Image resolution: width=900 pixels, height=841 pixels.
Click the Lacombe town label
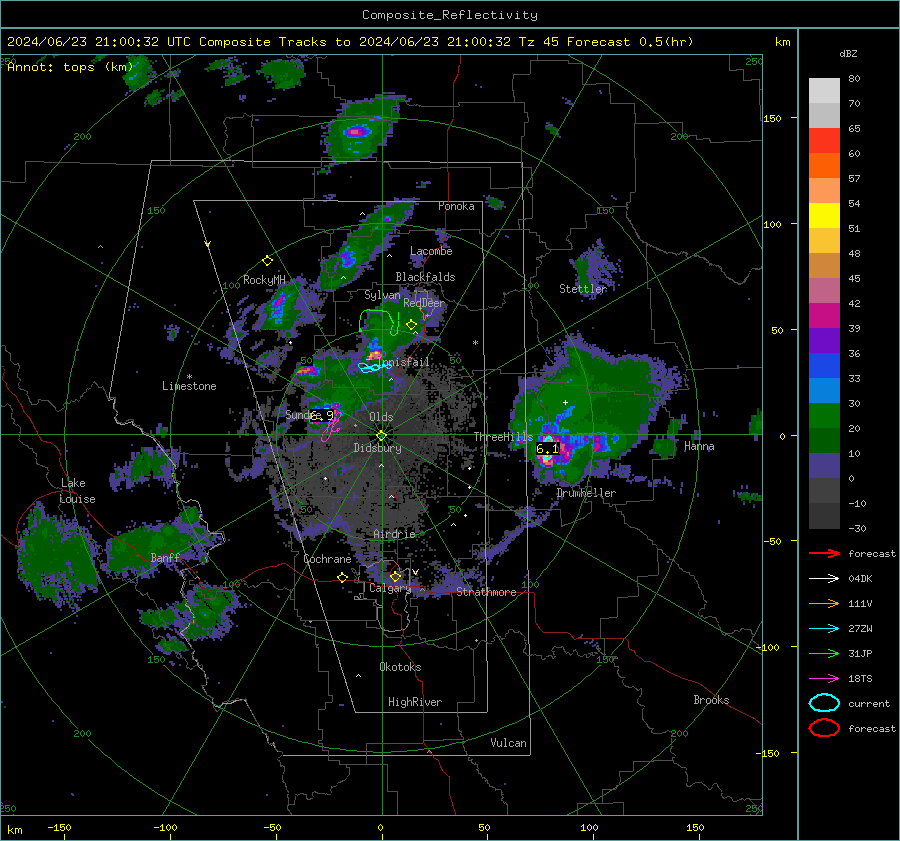pos(431,251)
